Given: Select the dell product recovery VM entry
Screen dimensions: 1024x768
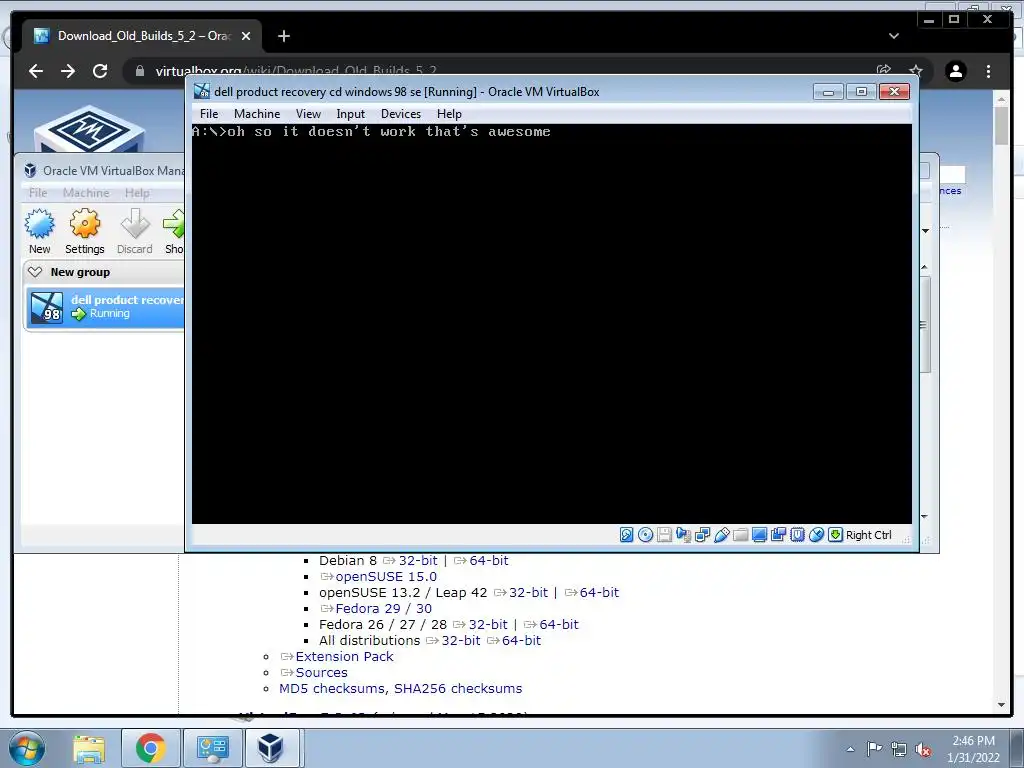Looking at the screenshot, I should point(104,307).
